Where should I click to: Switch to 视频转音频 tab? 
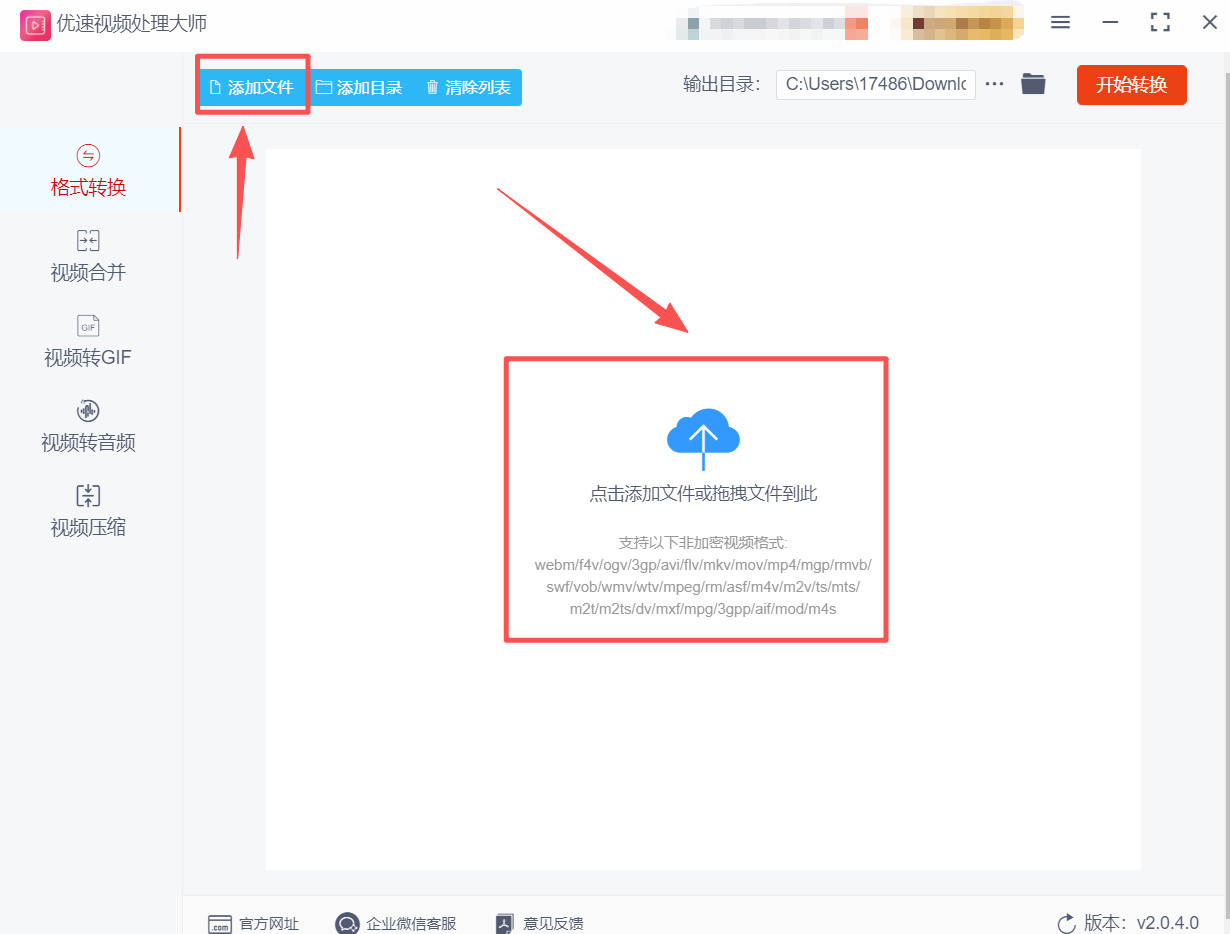(89, 426)
